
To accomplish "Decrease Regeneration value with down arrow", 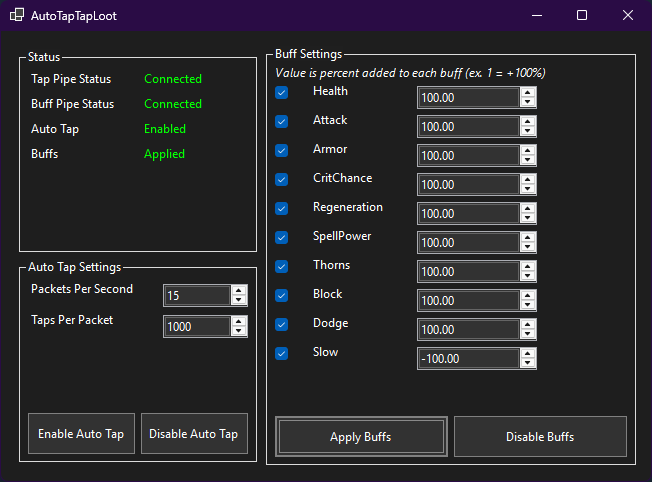I will pos(528,218).
